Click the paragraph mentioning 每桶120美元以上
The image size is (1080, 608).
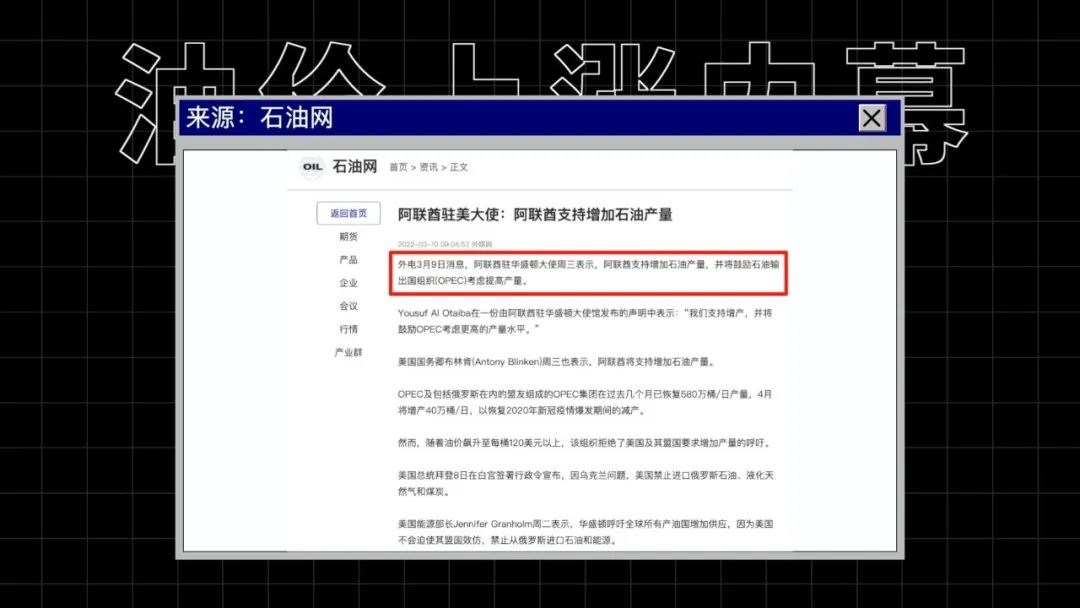(x=585, y=443)
